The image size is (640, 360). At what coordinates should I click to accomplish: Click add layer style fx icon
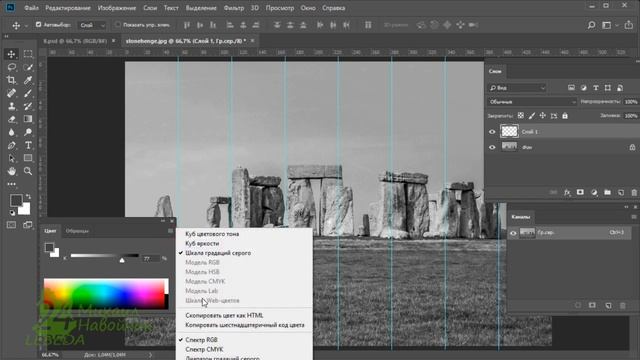[x=567, y=192]
